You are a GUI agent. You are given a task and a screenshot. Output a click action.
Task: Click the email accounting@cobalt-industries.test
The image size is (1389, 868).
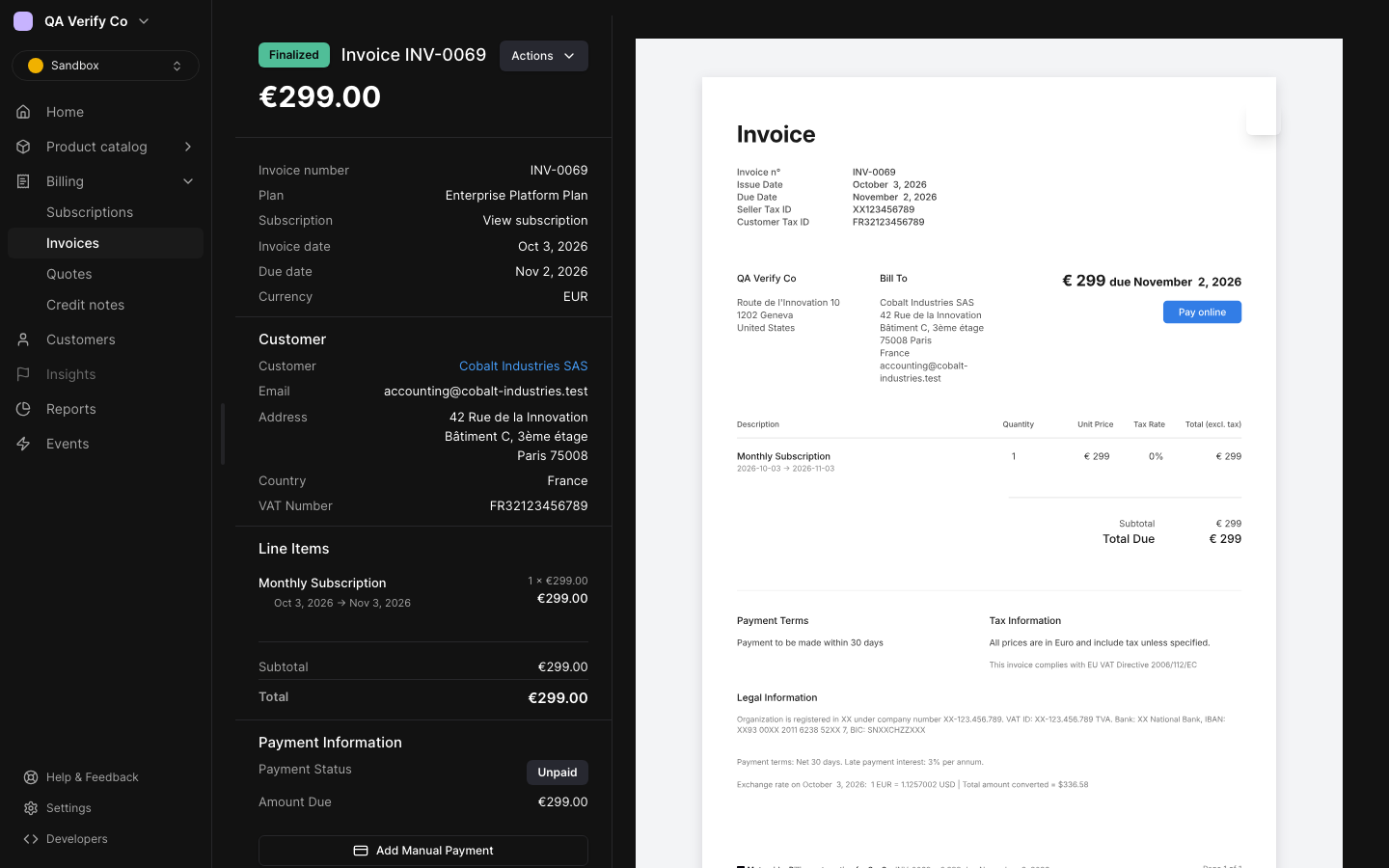coord(486,392)
